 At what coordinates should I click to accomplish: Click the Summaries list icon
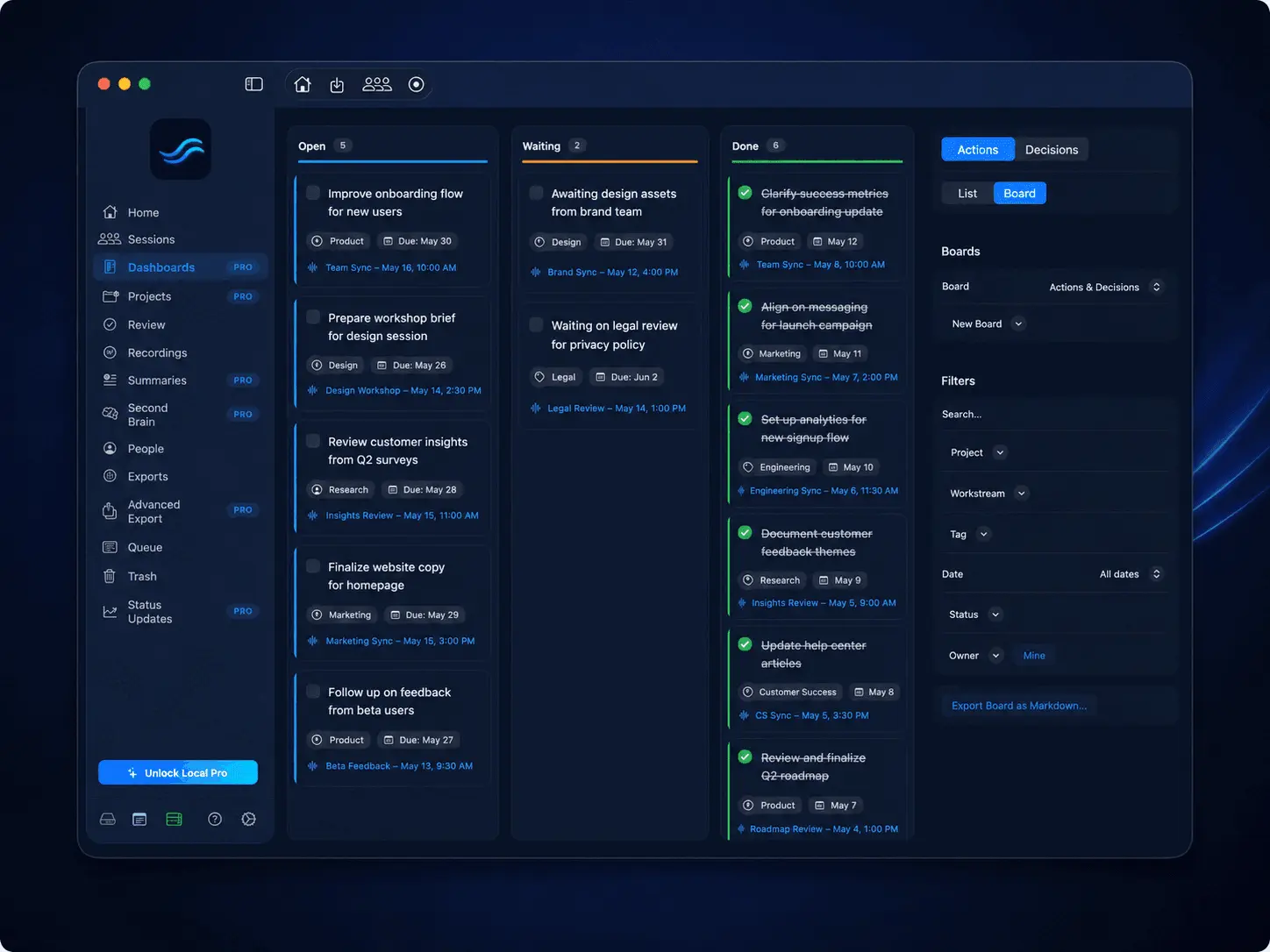(x=110, y=380)
